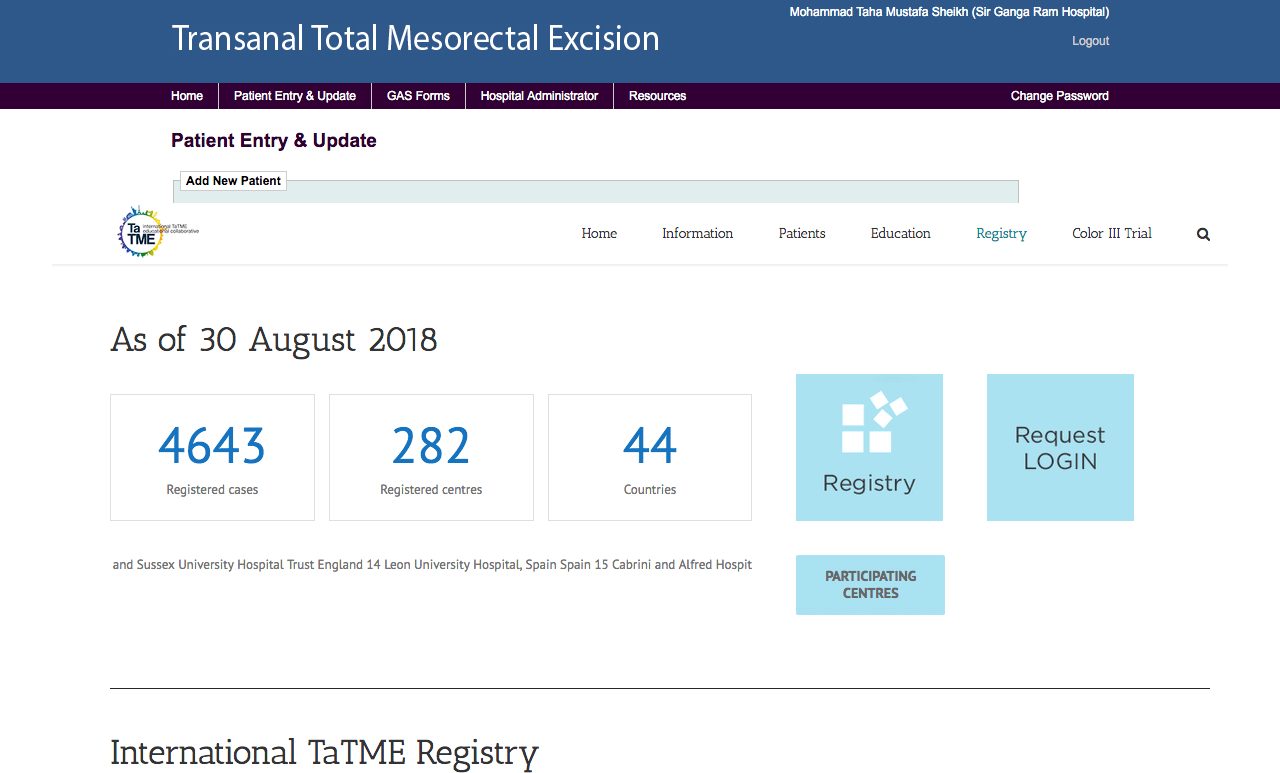Go to Home in the TaTME navigation
The width and height of the screenshot is (1280, 773).
(599, 233)
